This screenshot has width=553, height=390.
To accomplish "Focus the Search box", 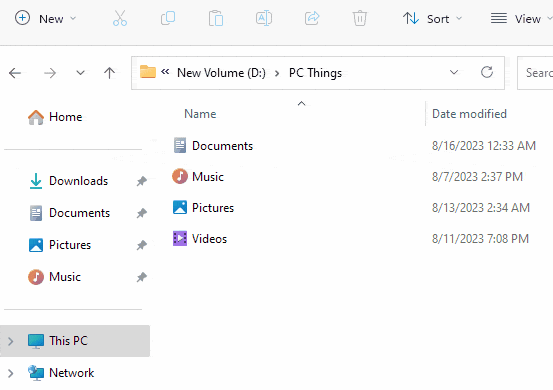I will click(x=535, y=73).
